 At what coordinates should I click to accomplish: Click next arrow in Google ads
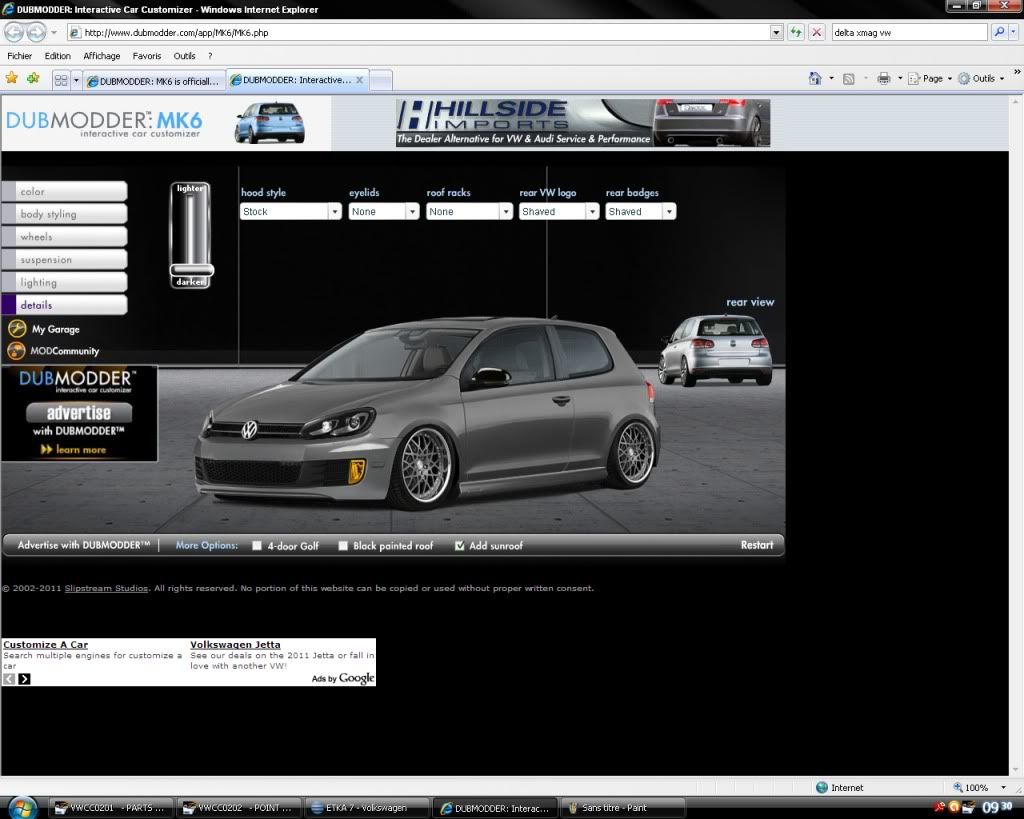[24, 679]
